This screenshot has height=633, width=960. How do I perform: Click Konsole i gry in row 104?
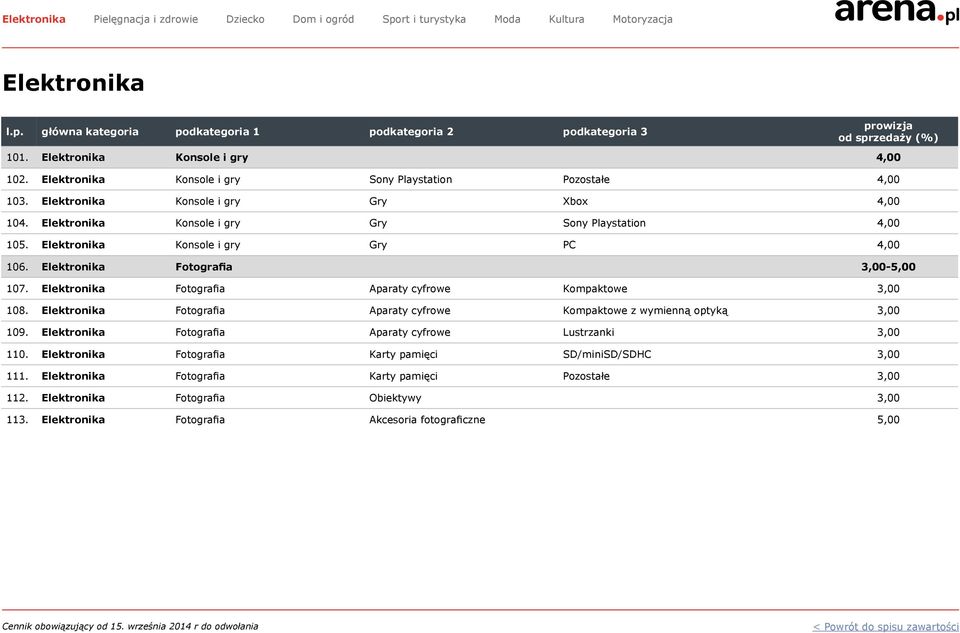click(208, 223)
